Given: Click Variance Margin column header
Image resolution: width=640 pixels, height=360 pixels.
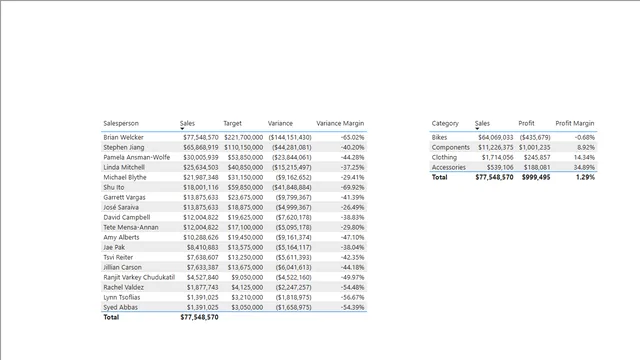Looking at the screenshot, I should click(x=340, y=123).
